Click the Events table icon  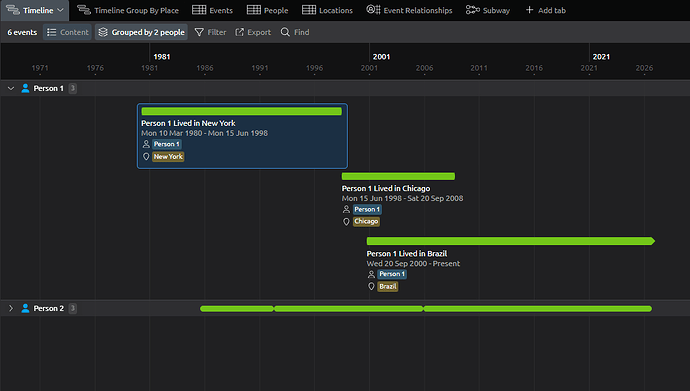199,10
